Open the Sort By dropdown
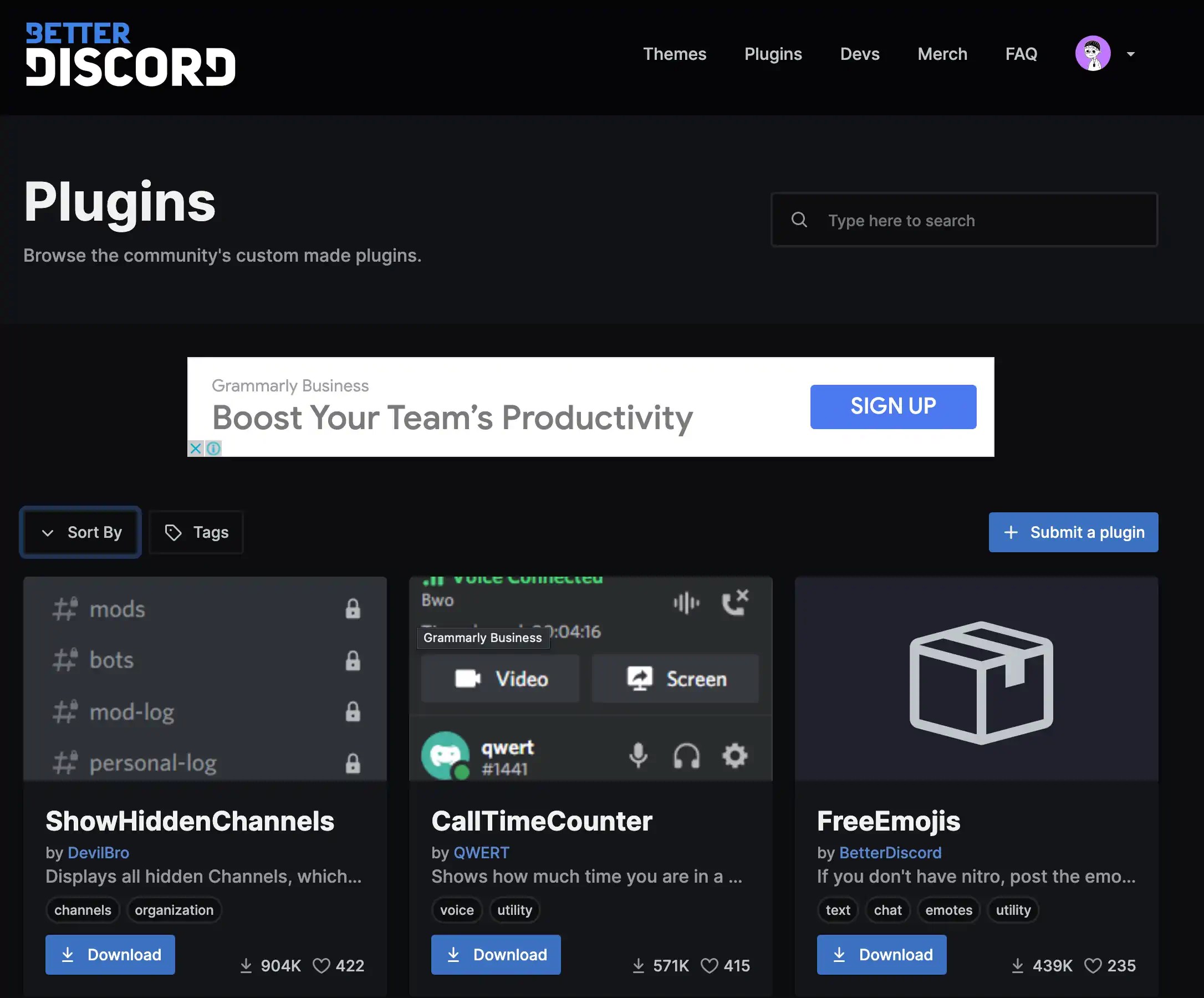The image size is (1204, 998). 80,532
